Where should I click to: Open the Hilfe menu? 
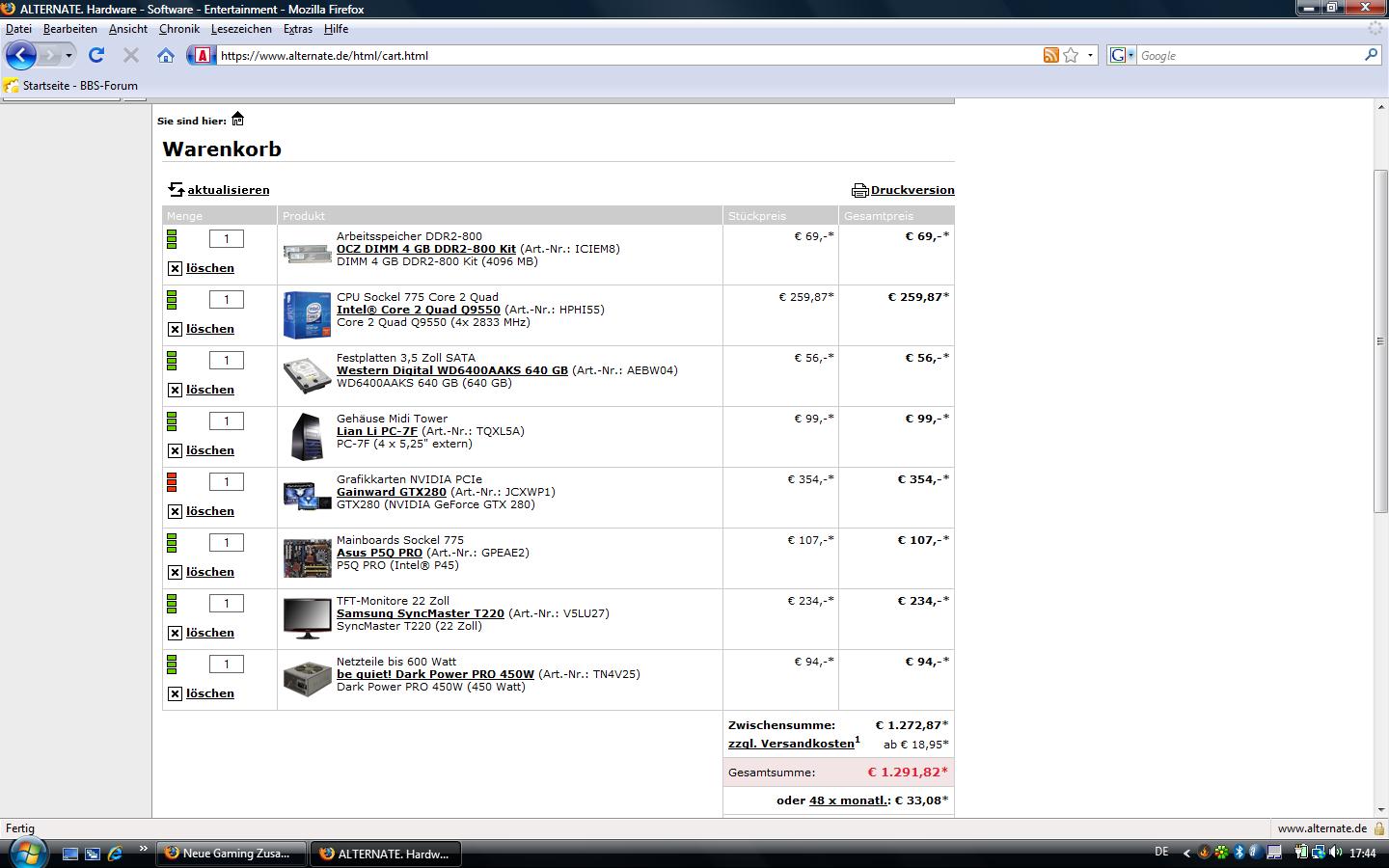click(336, 29)
